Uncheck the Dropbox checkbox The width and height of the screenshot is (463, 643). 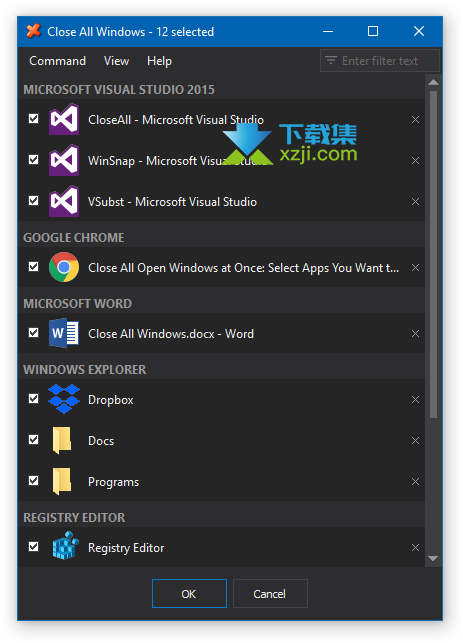[34, 399]
